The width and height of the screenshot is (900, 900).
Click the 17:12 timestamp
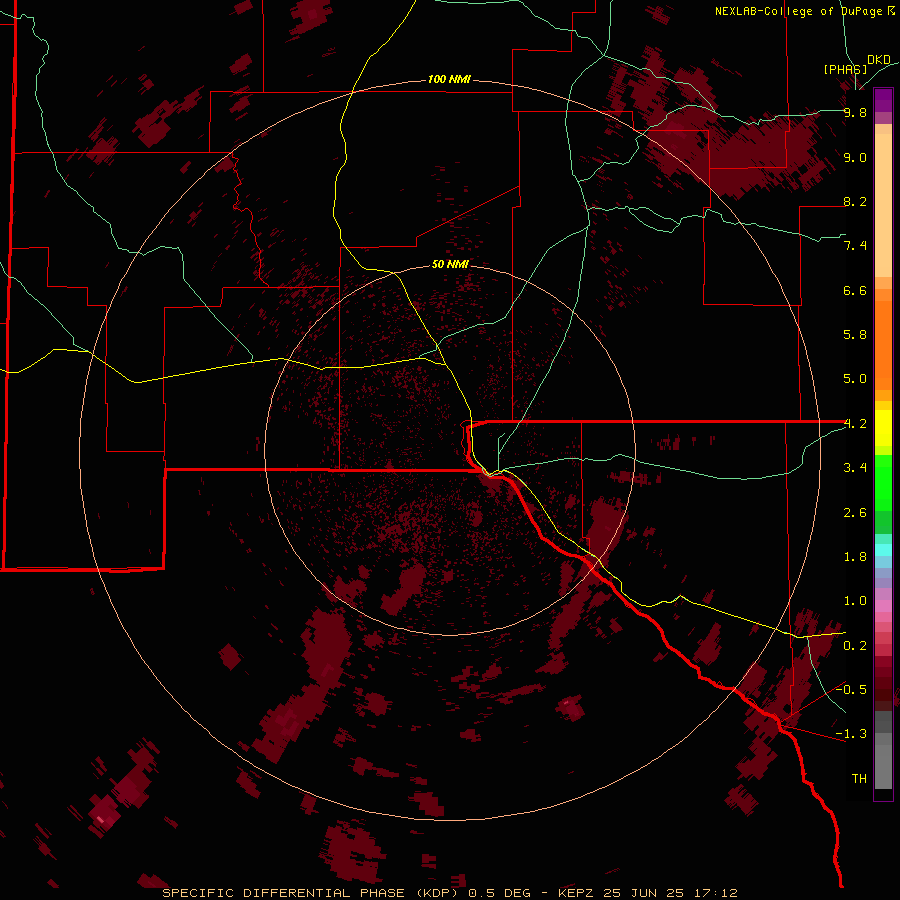coord(715,893)
